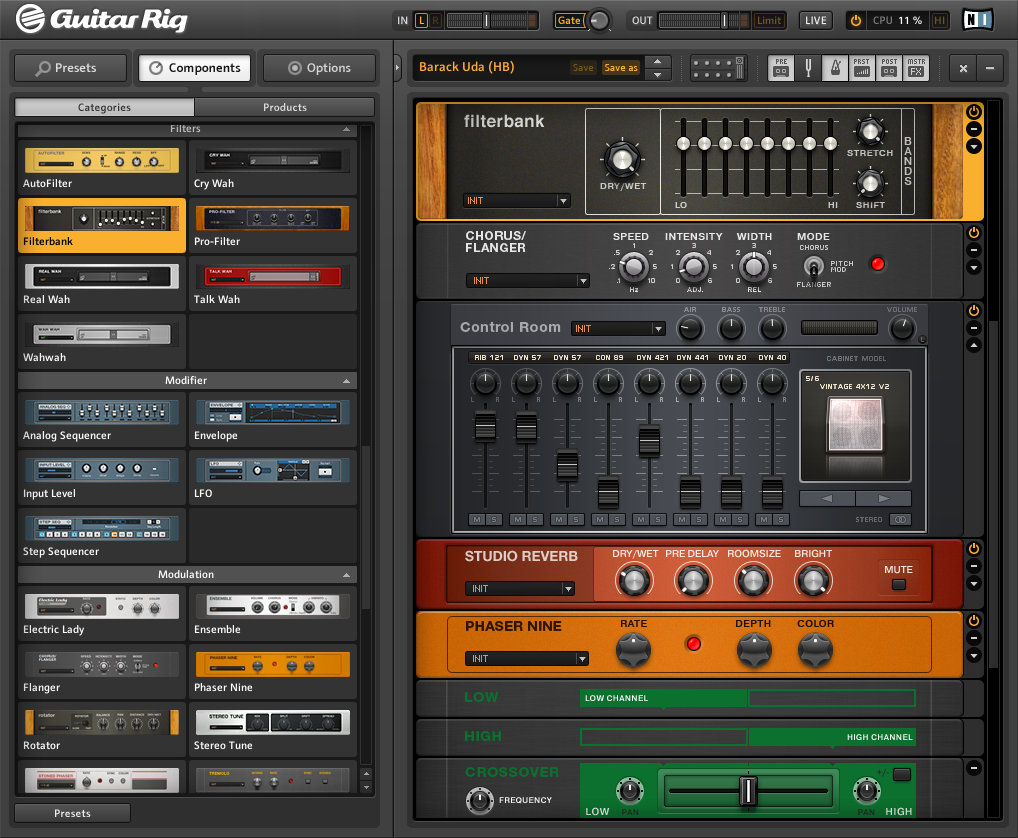Solo the CON 89 microphone channel

tap(617, 519)
